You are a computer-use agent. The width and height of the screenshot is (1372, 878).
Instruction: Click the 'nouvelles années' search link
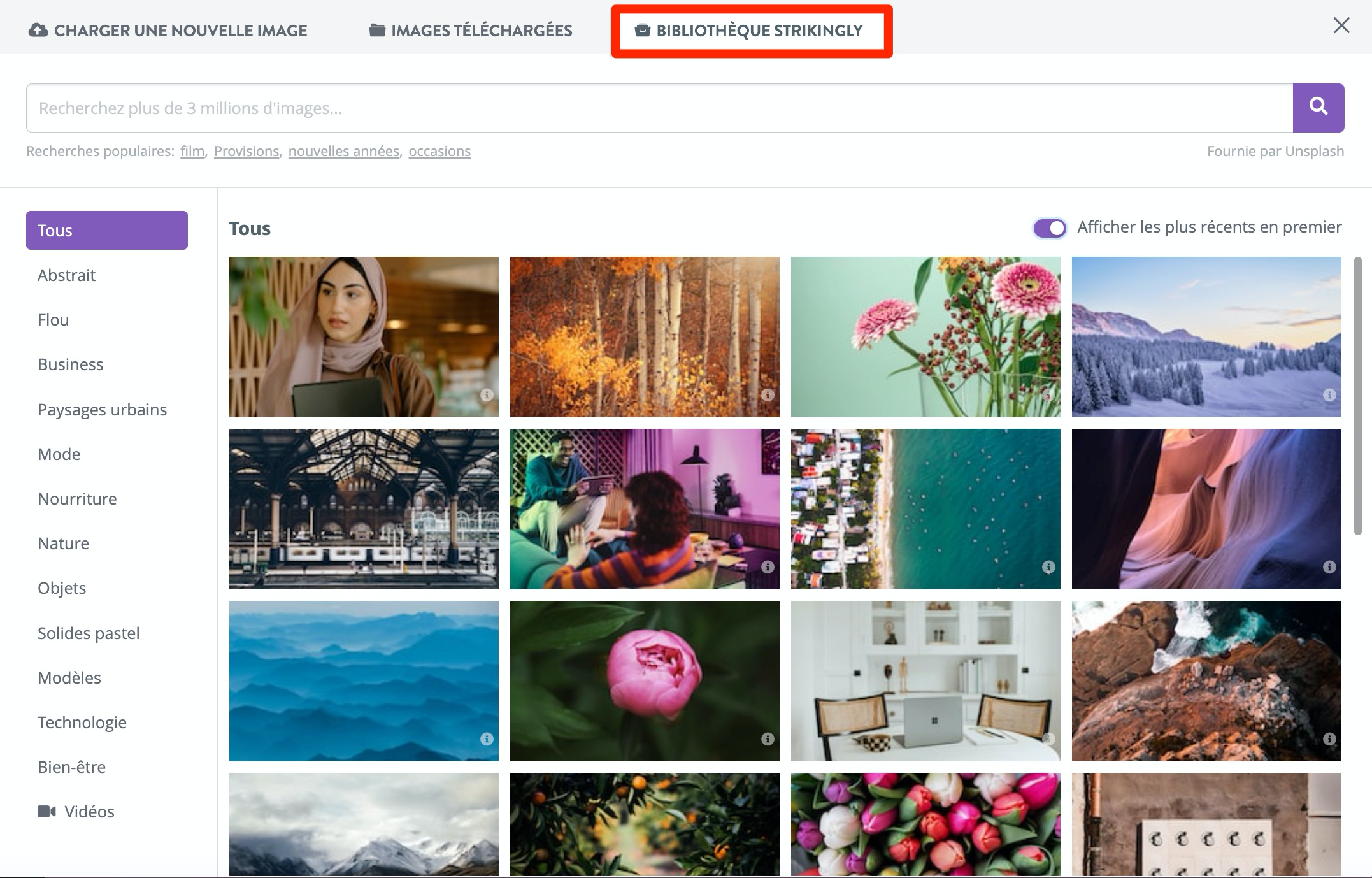tap(344, 151)
